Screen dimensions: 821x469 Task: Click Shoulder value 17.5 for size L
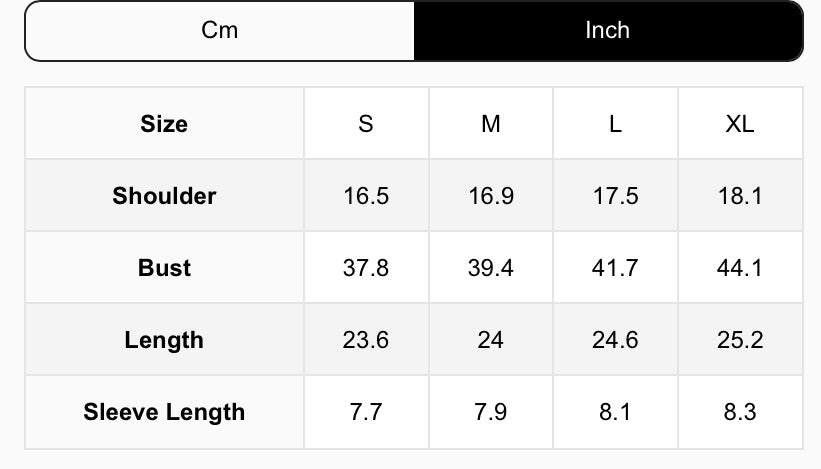point(615,196)
